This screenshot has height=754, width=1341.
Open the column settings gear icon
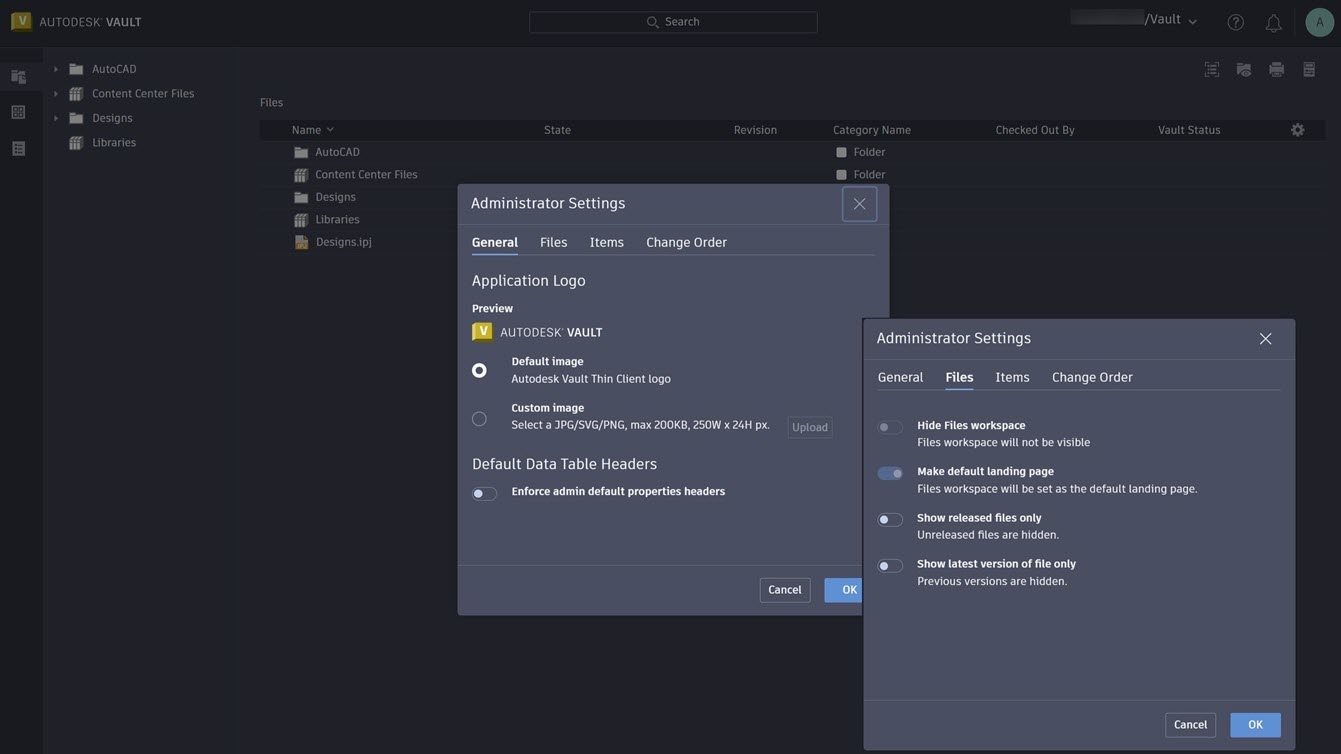coord(1298,130)
